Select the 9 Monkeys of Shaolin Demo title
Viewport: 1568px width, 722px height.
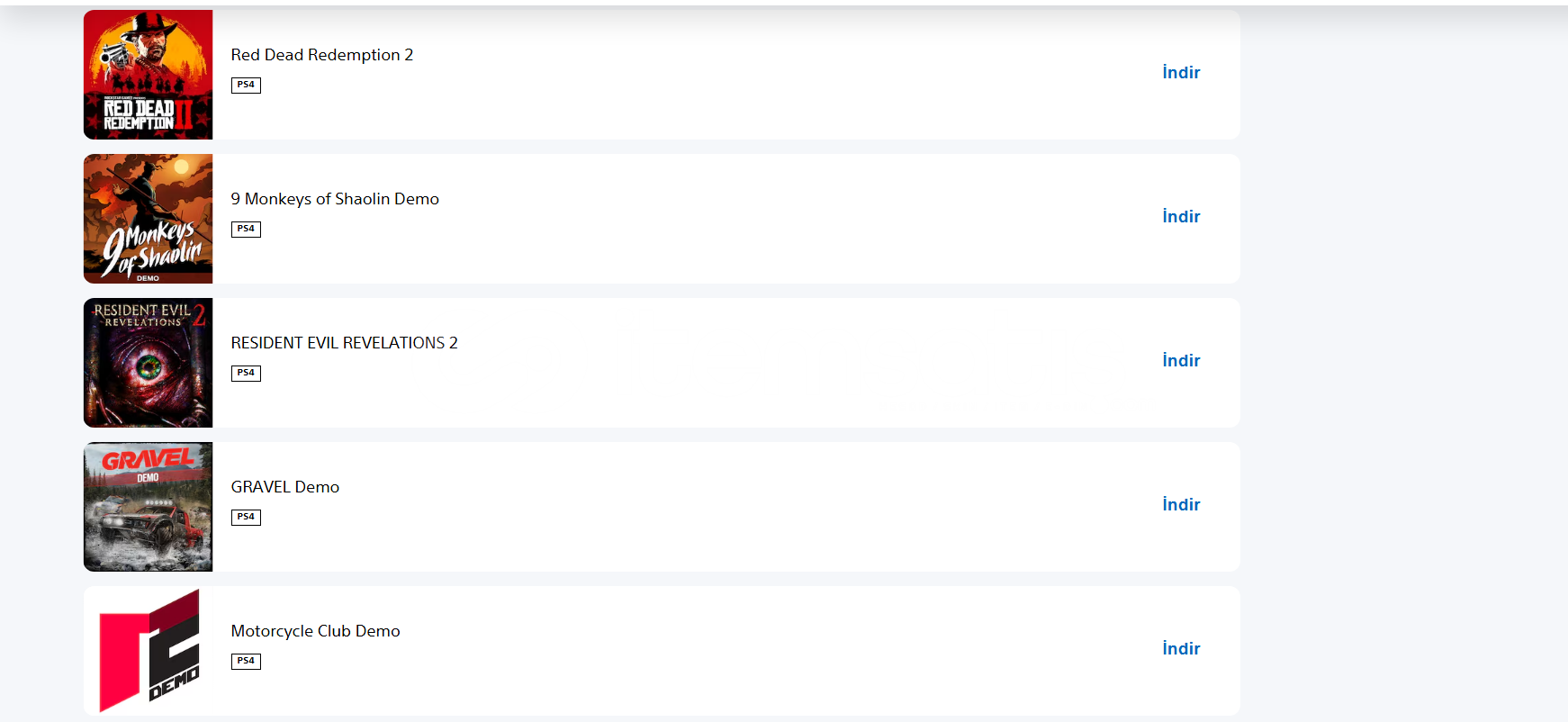[x=335, y=199]
